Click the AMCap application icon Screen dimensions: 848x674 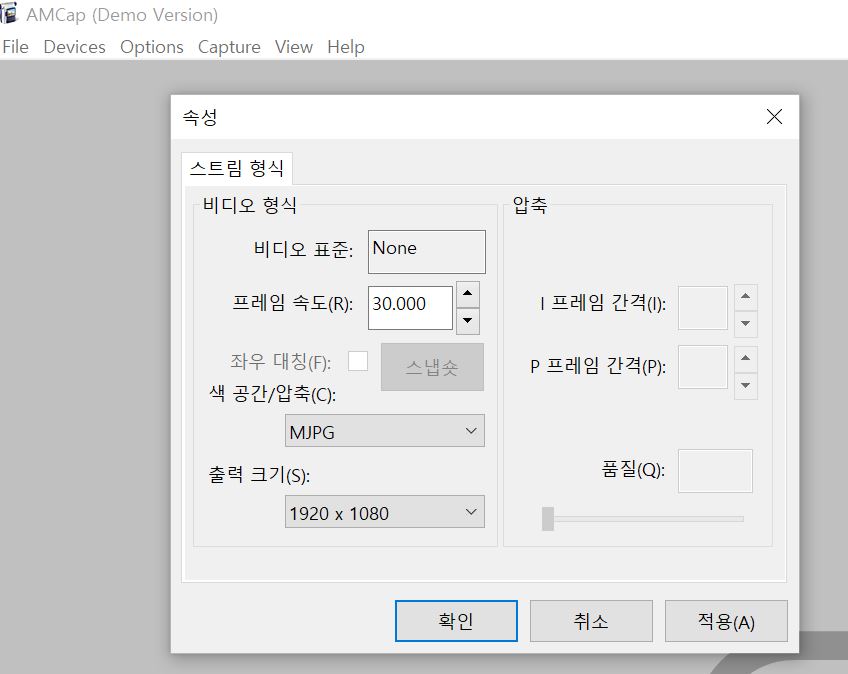pos(8,13)
